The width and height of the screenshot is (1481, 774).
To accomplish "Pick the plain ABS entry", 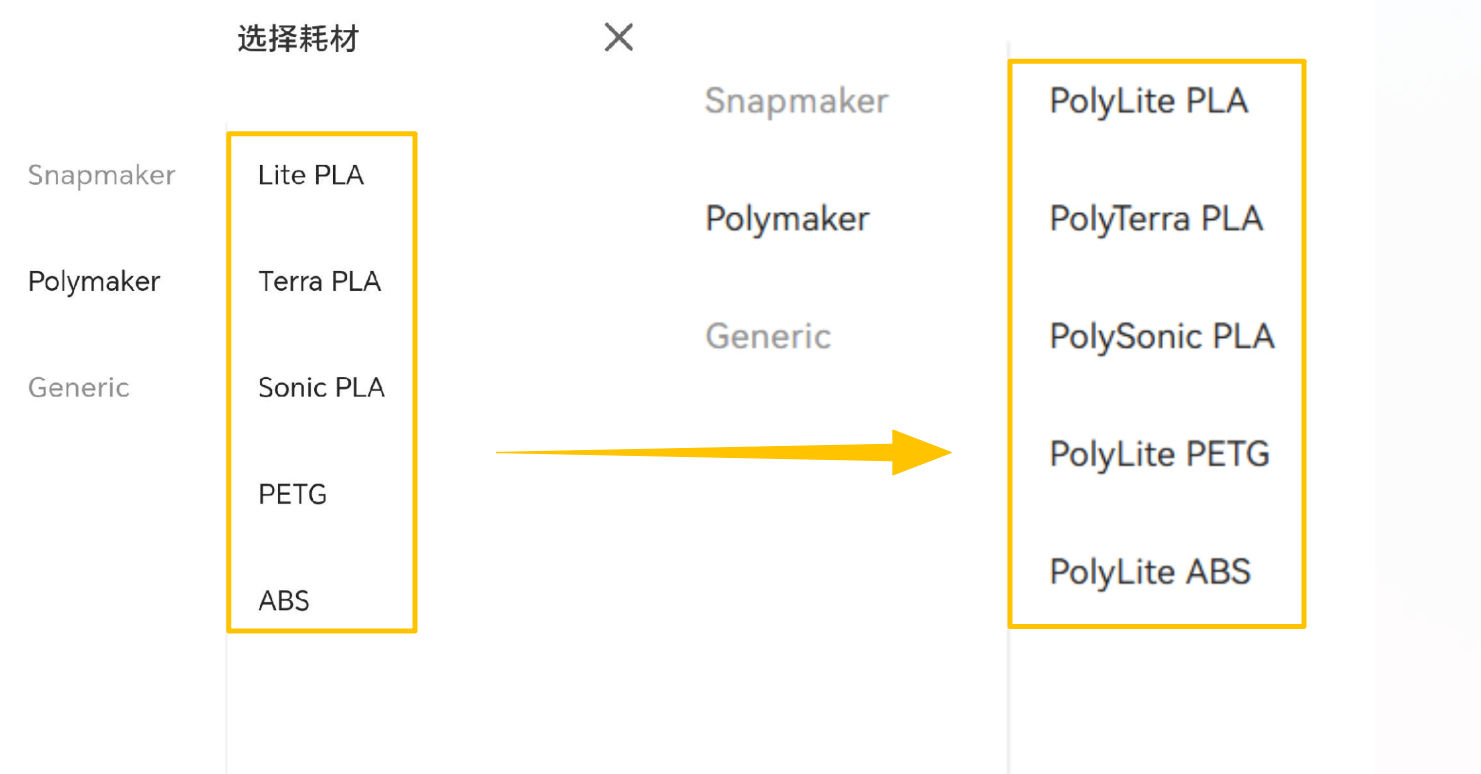I will 284,600.
